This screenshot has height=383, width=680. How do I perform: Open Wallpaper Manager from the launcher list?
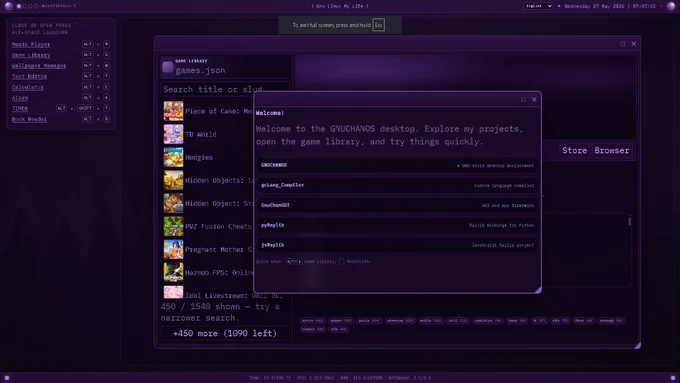point(39,65)
